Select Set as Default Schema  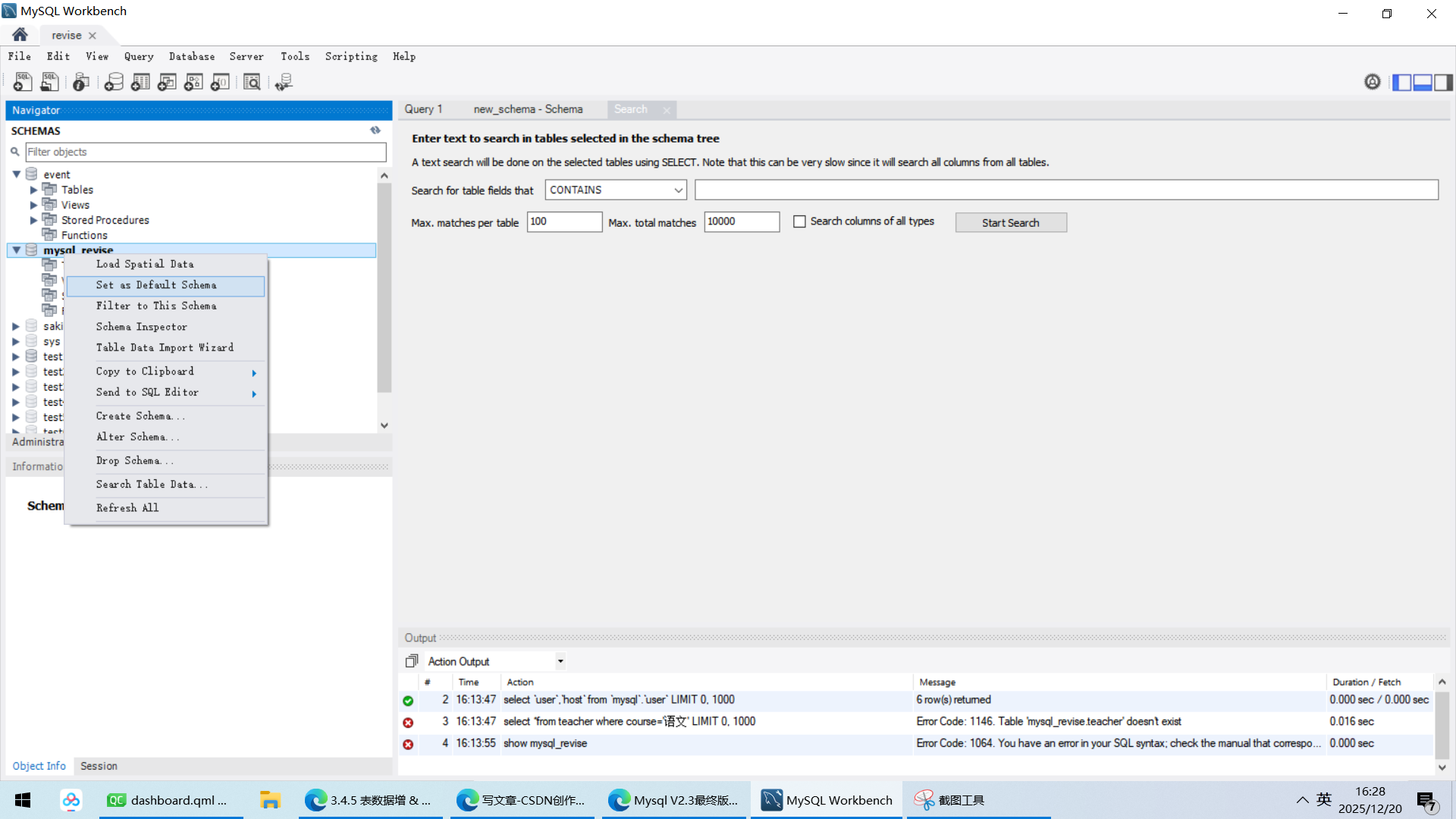coord(156,285)
